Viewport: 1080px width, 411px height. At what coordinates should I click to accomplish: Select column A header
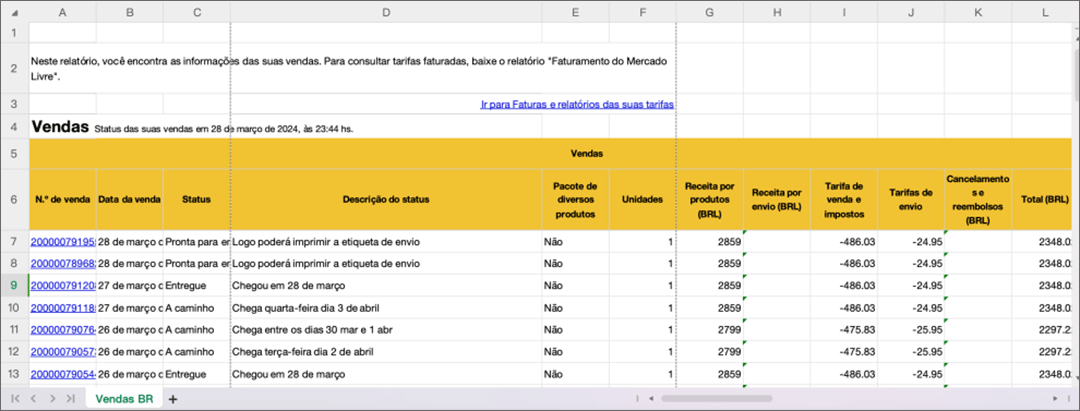[63, 12]
